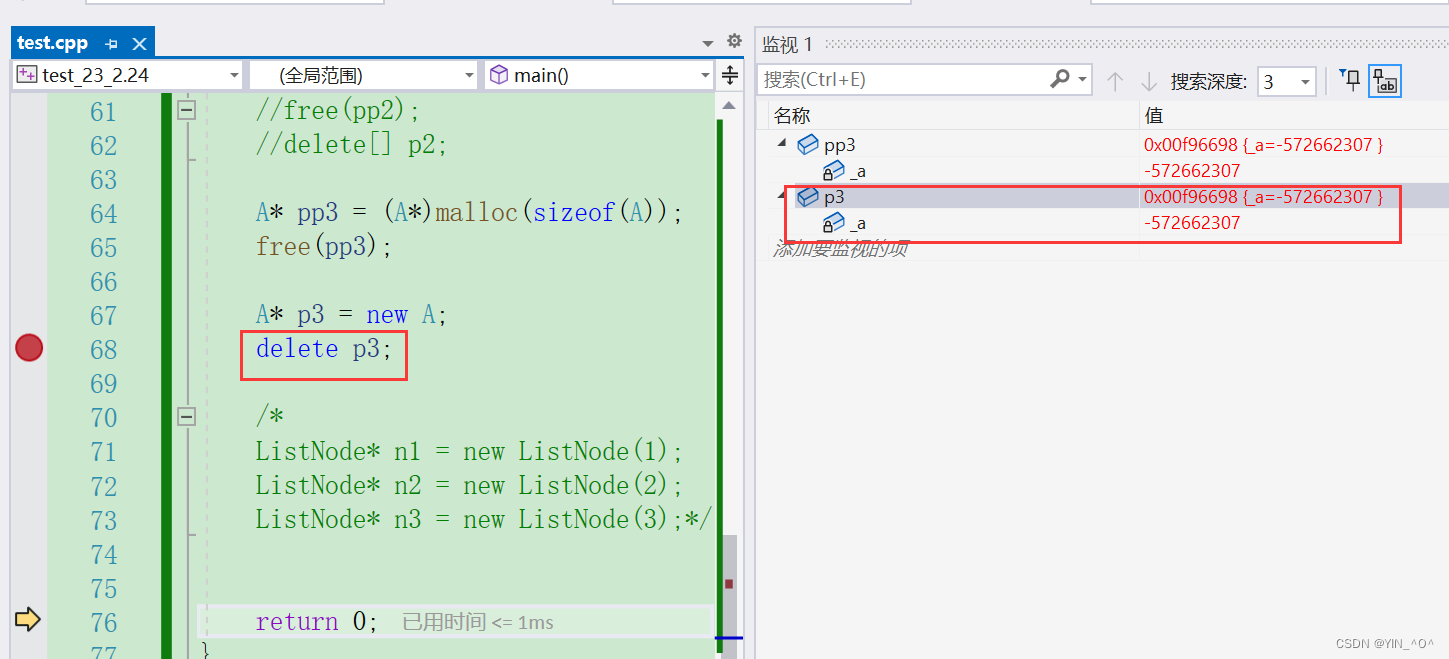Click the 已用时间 <= 1ms perf tip
Screen dimensions: 1449x659
[478, 622]
